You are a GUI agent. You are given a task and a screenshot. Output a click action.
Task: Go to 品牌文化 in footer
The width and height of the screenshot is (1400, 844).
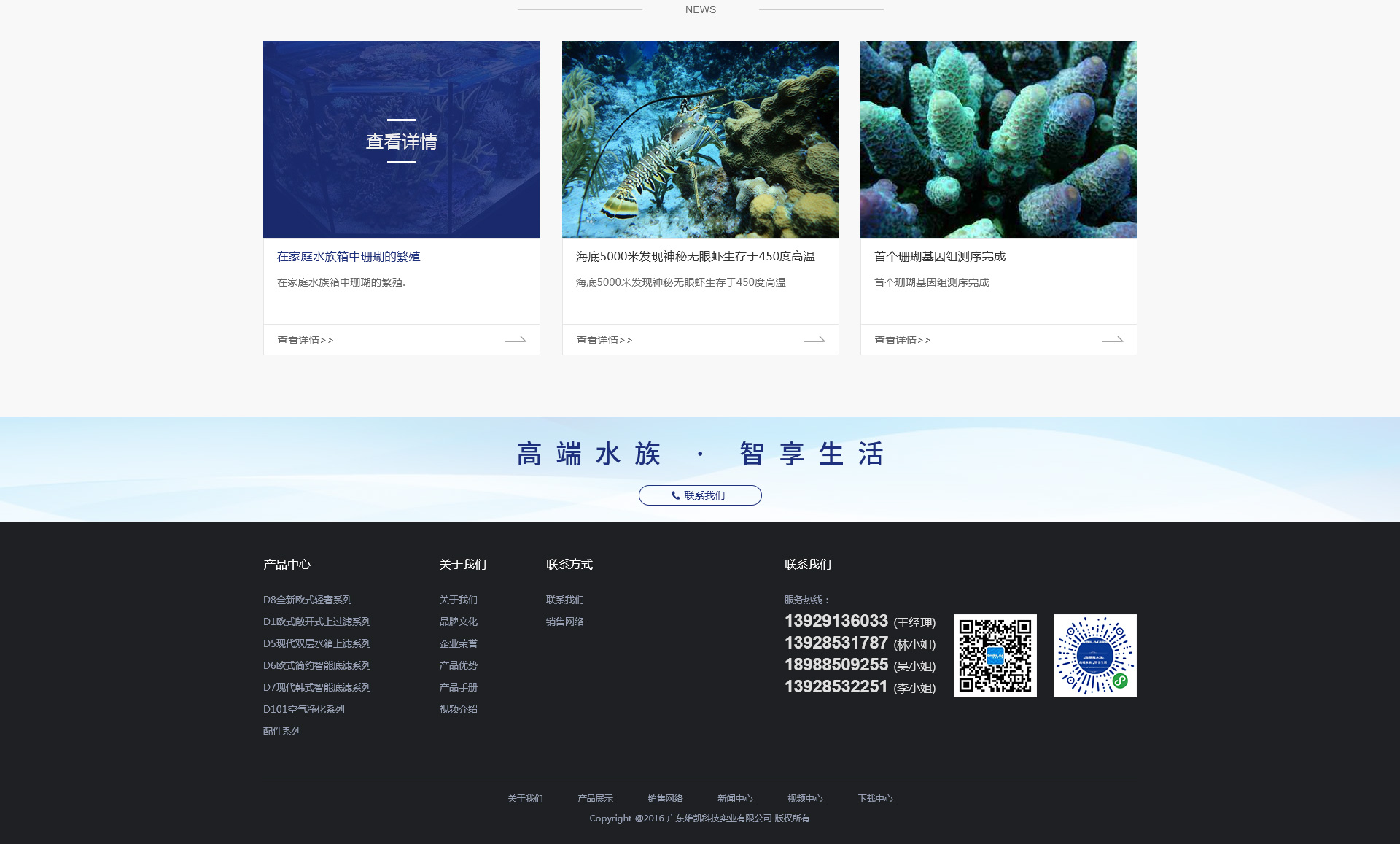click(459, 622)
